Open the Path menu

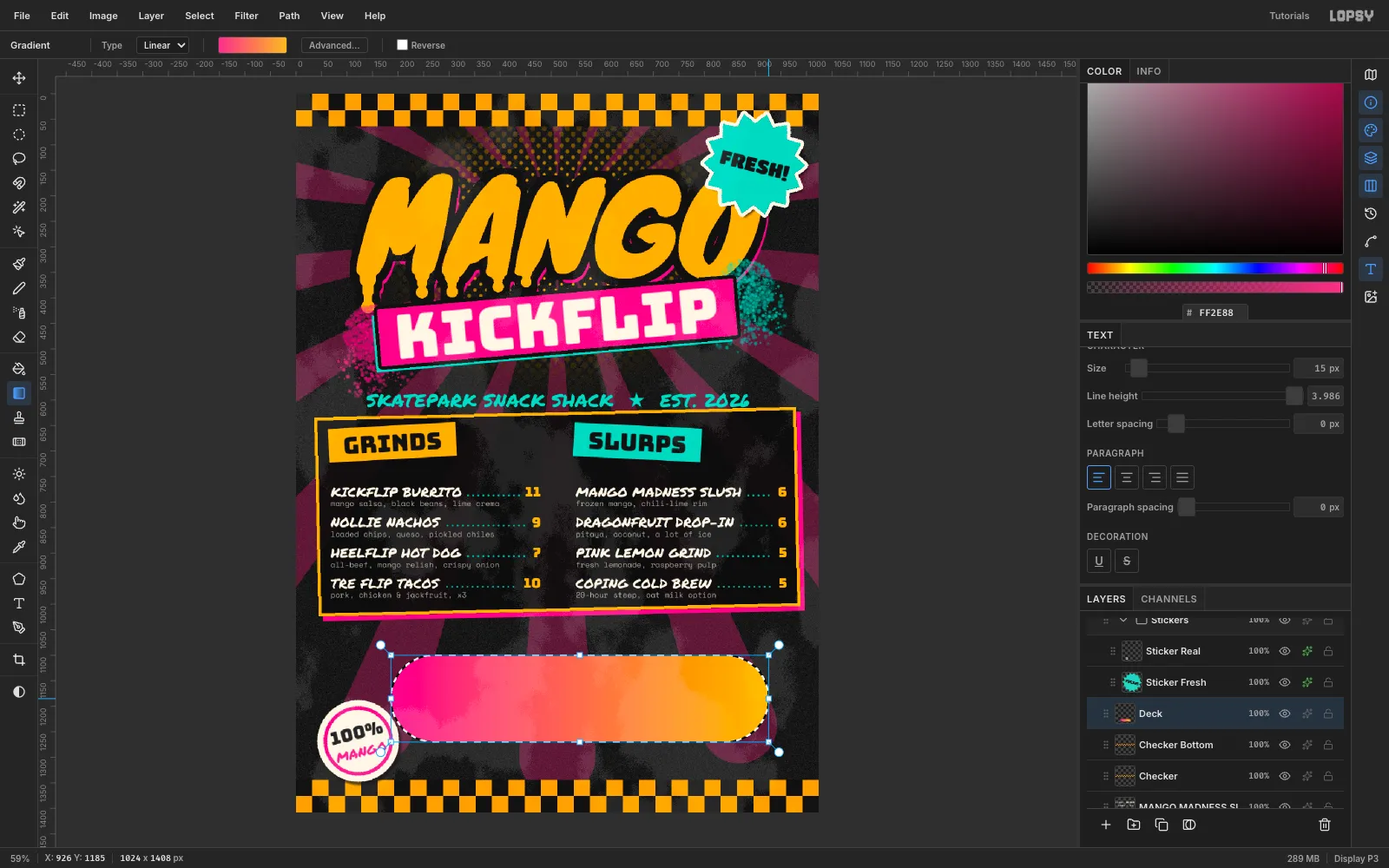(289, 16)
